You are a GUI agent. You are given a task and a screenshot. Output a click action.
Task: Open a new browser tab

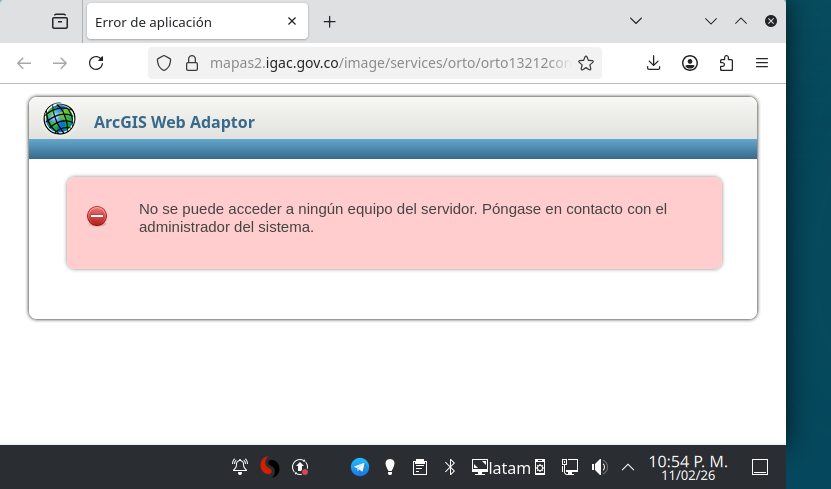pos(329,22)
